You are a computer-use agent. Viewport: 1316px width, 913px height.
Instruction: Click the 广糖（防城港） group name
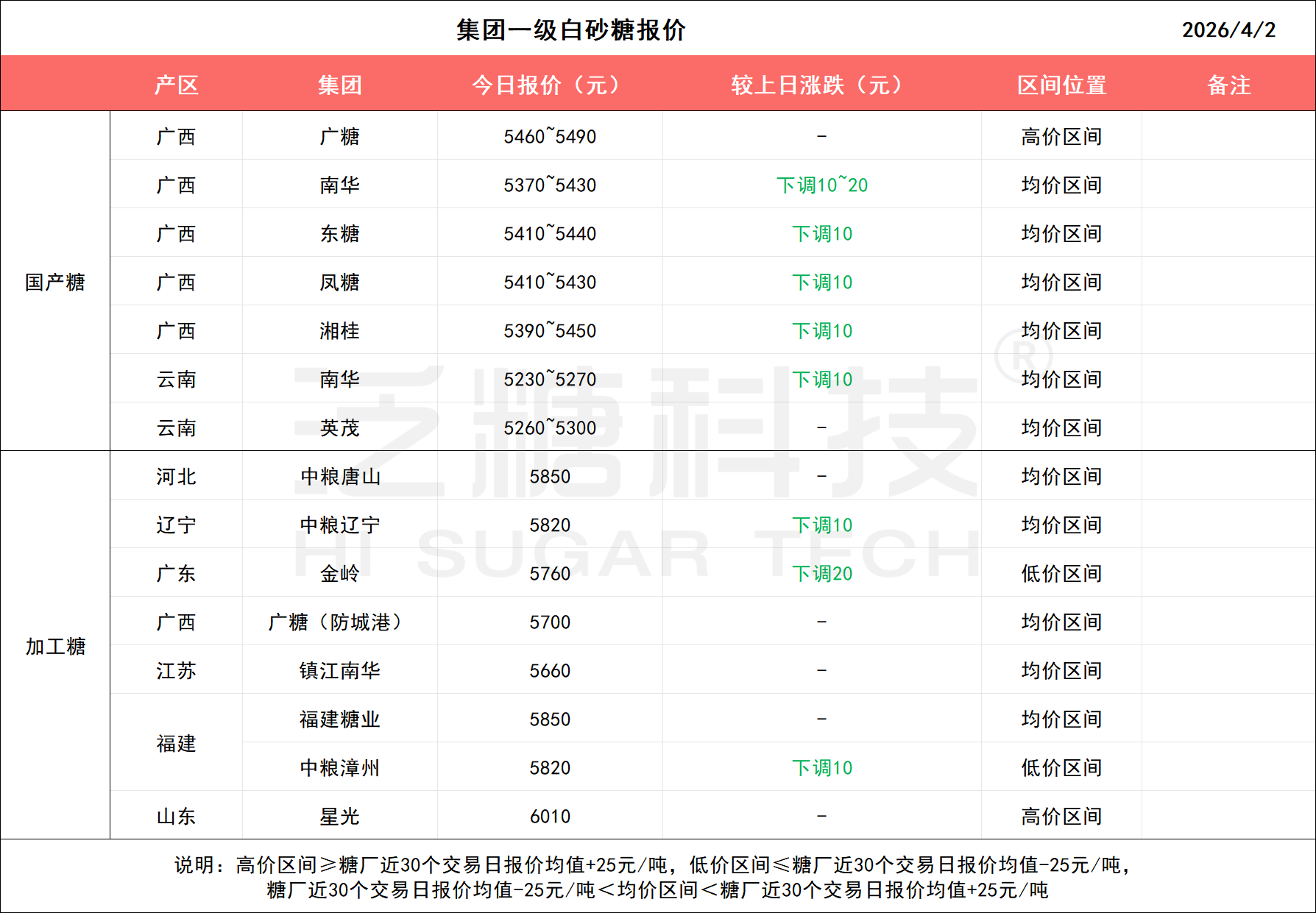tap(339, 622)
